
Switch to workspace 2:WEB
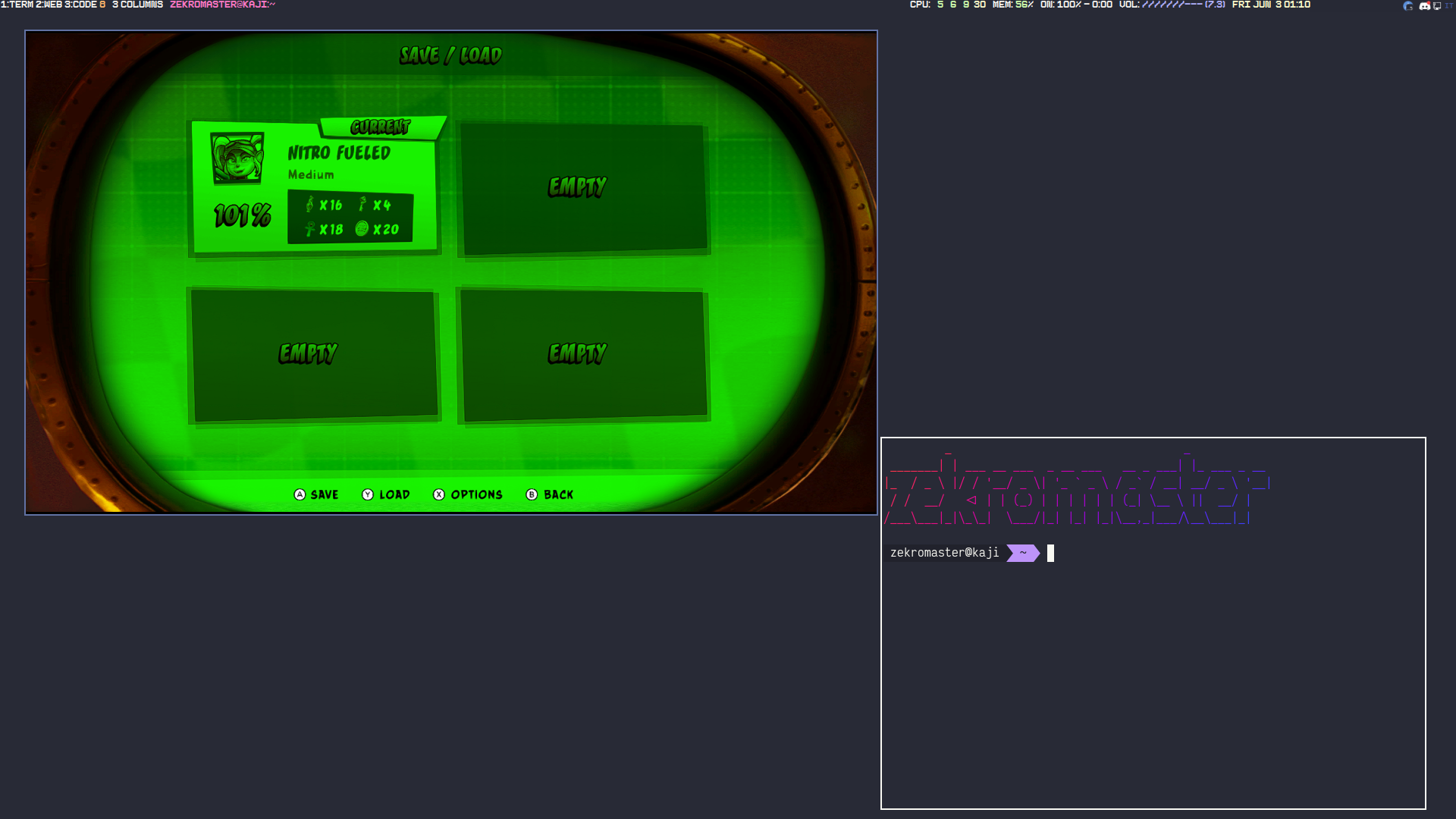coord(49,5)
